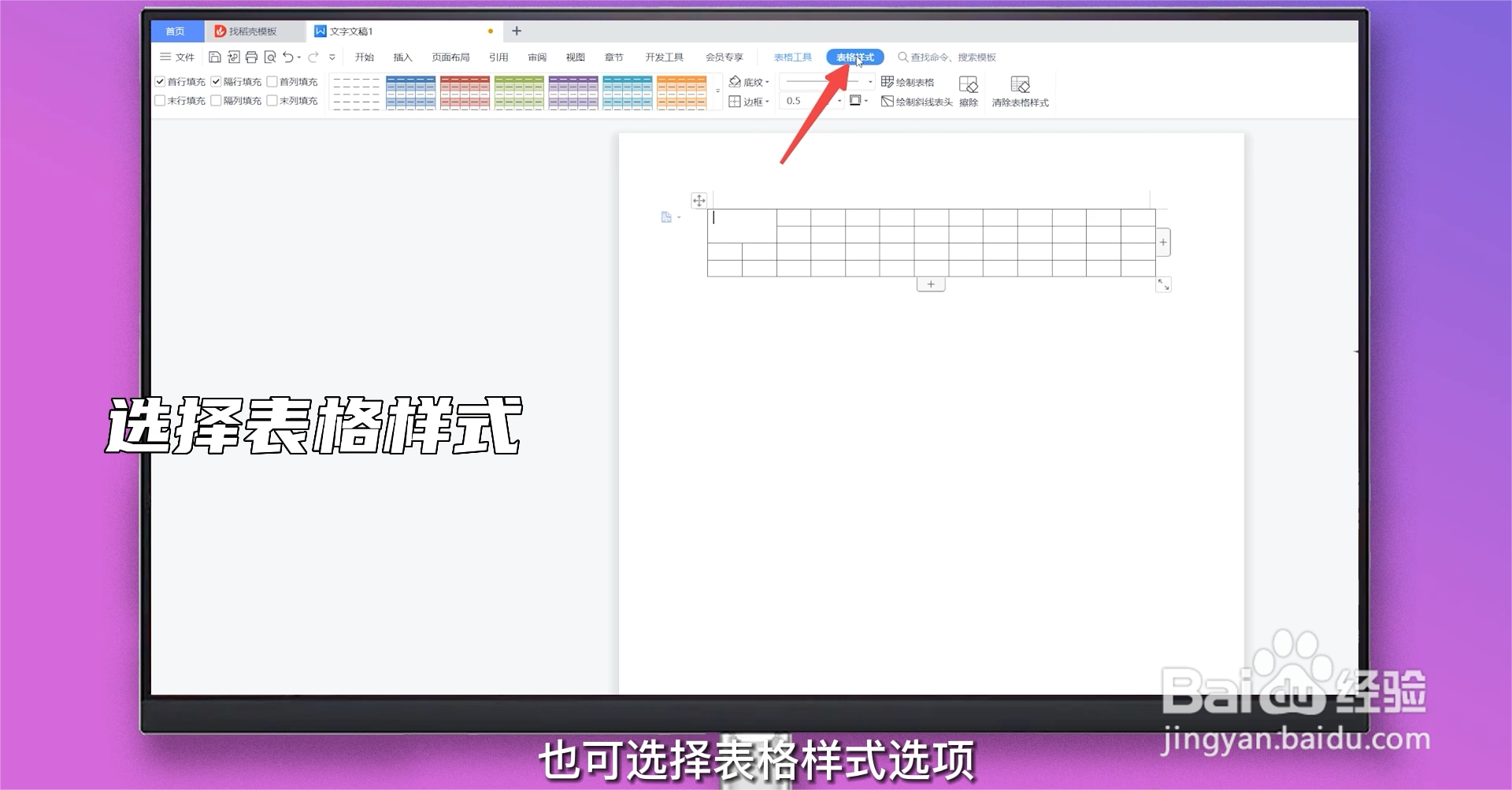Image resolution: width=1512 pixels, height=790 pixels.
Task: Apply the plain dashed table style thumbnail
Action: click(x=356, y=92)
